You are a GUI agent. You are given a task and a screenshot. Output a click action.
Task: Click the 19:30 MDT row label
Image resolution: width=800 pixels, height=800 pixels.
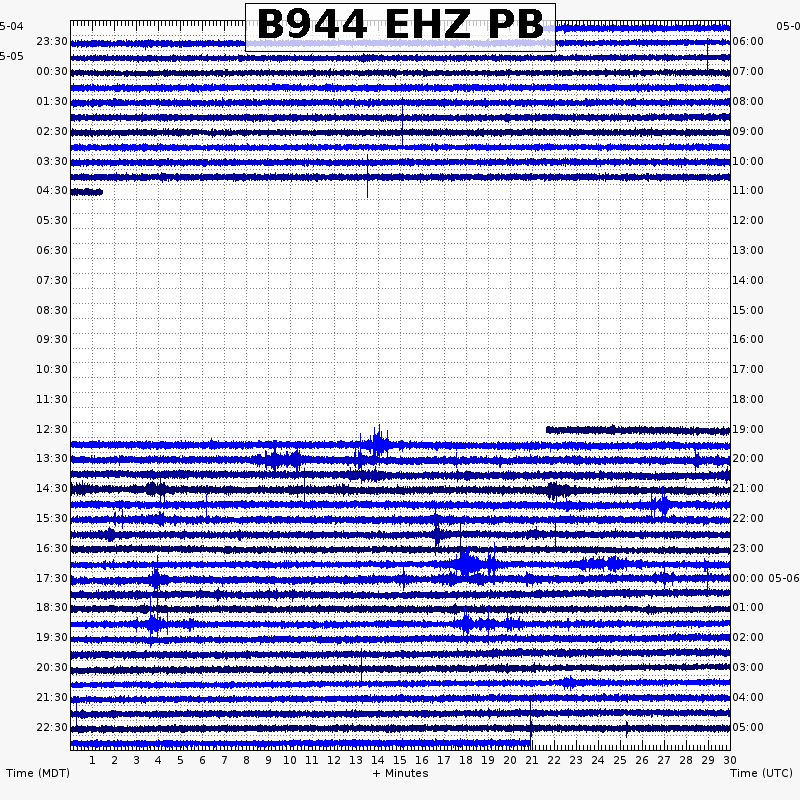point(52,637)
